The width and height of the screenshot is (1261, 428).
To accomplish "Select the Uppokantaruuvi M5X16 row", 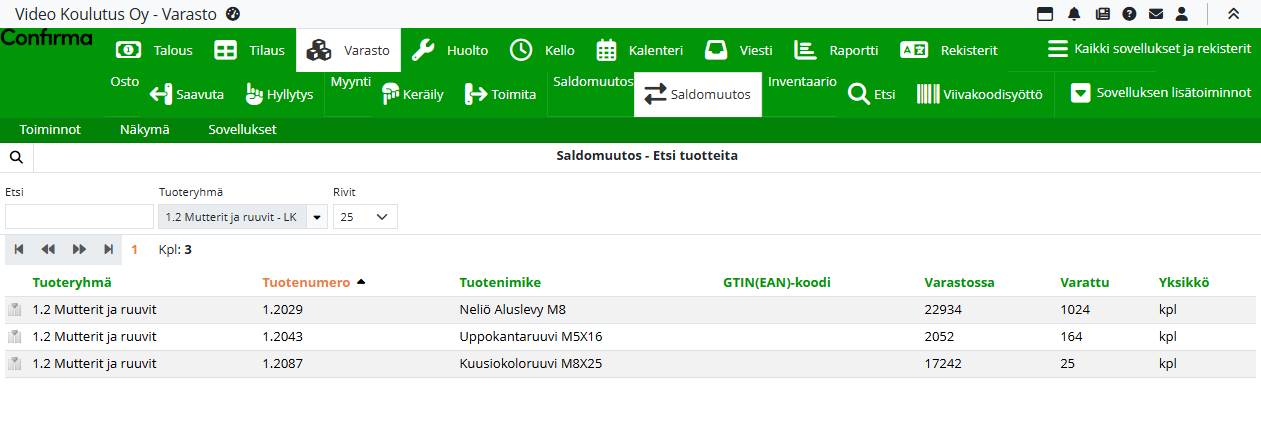I will 530,337.
